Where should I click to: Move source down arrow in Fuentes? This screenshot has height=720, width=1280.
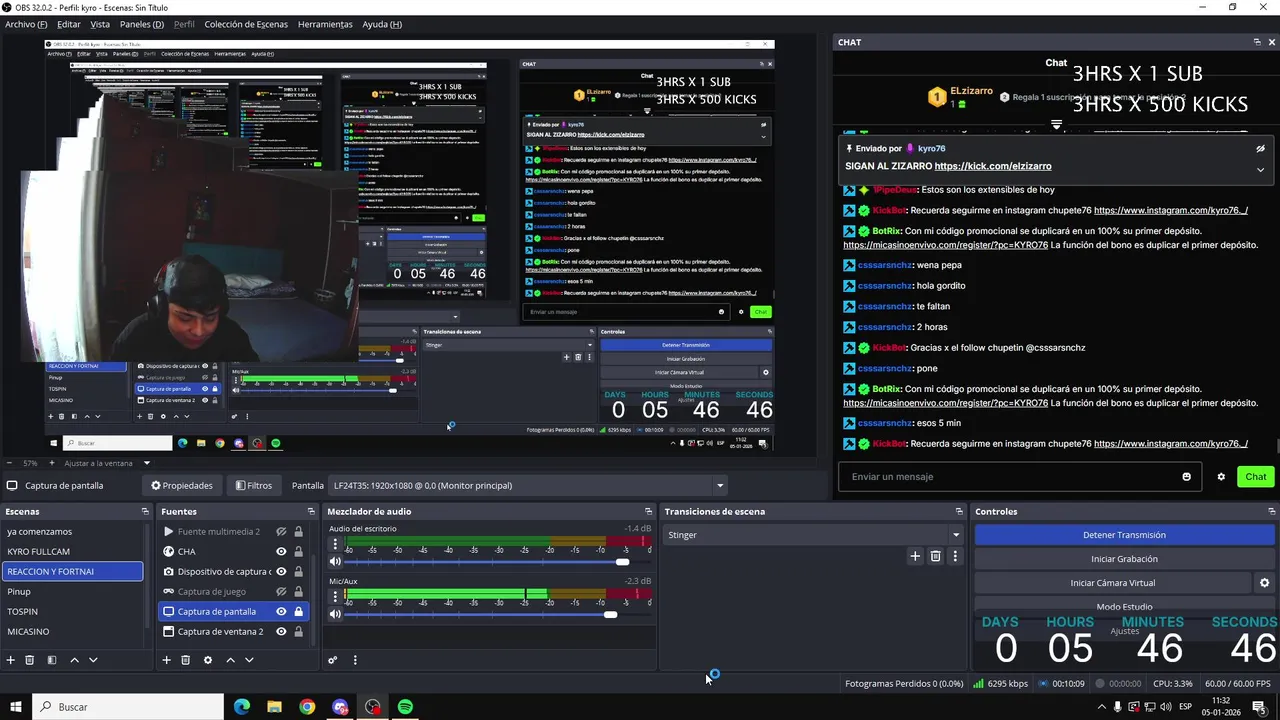coord(249,660)
